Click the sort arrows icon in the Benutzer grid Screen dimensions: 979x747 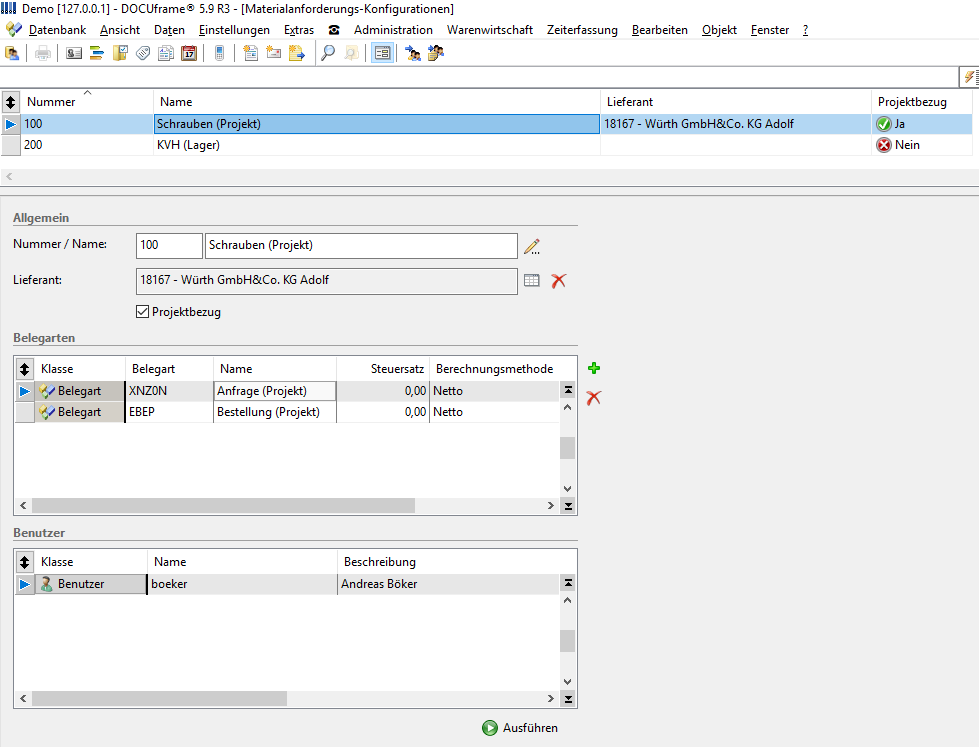coord(24,562)
